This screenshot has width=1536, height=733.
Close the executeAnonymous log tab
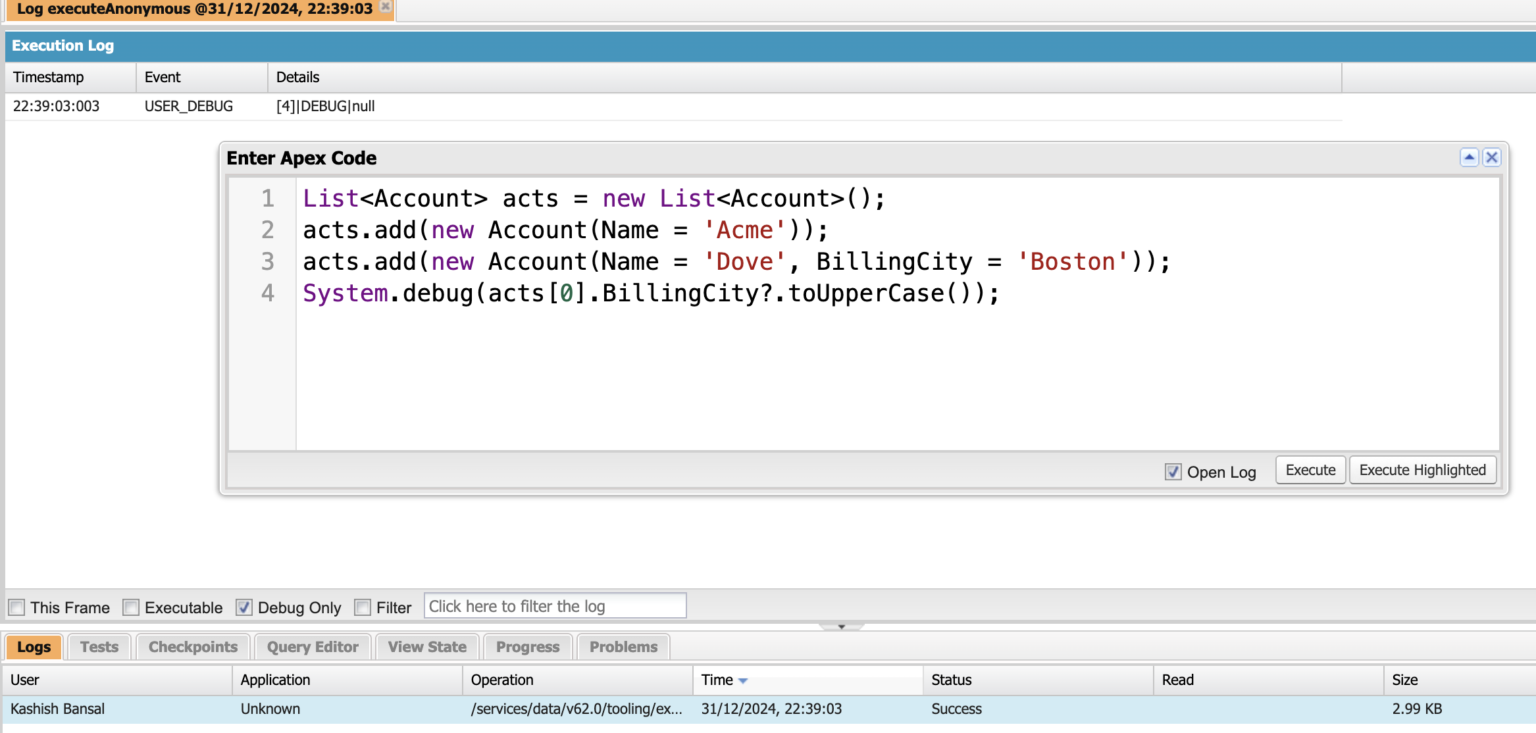click(385, 8)
